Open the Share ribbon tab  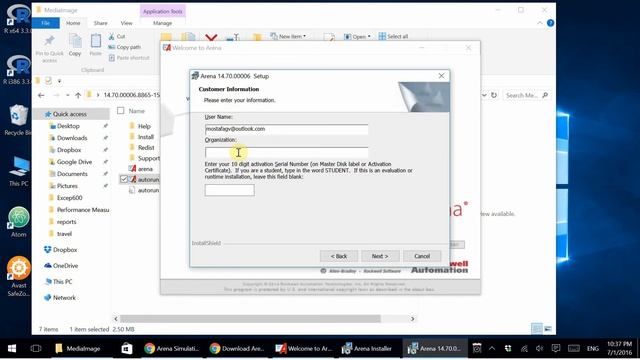100,23
